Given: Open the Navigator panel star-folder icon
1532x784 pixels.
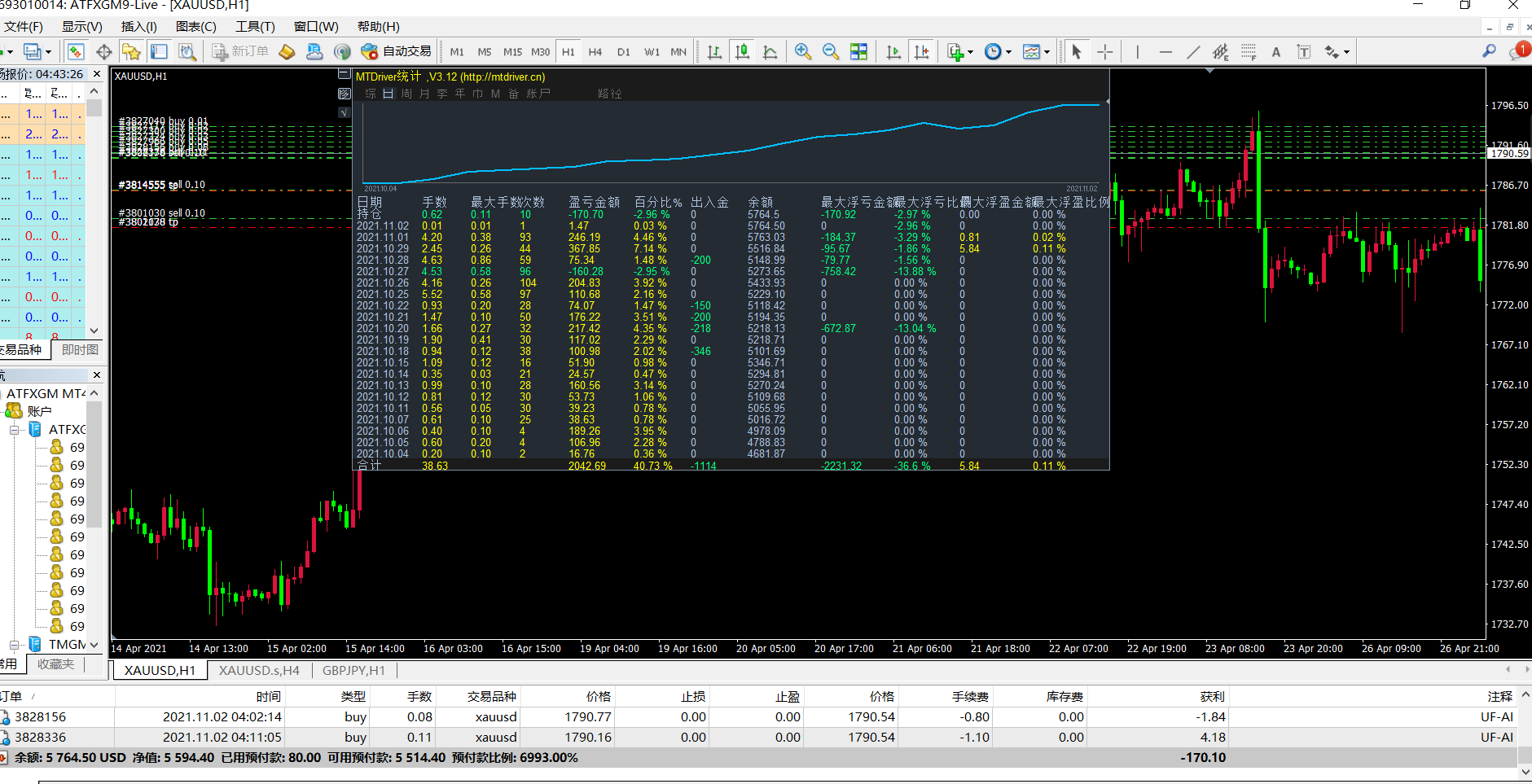Looking at the screenshot, I should [x=130, y=52].
